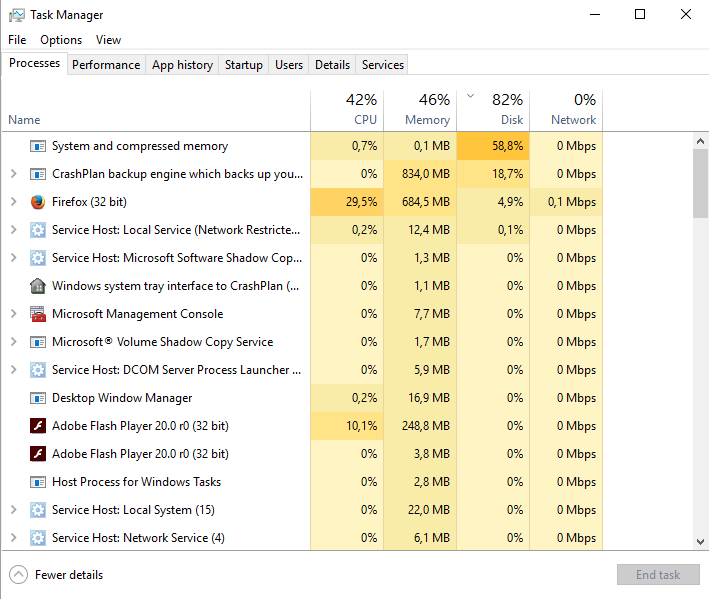The image size is (709, 599).
Task: Expand Service Host: Local Service (Network Restricted)
Action: pos(14,230)
